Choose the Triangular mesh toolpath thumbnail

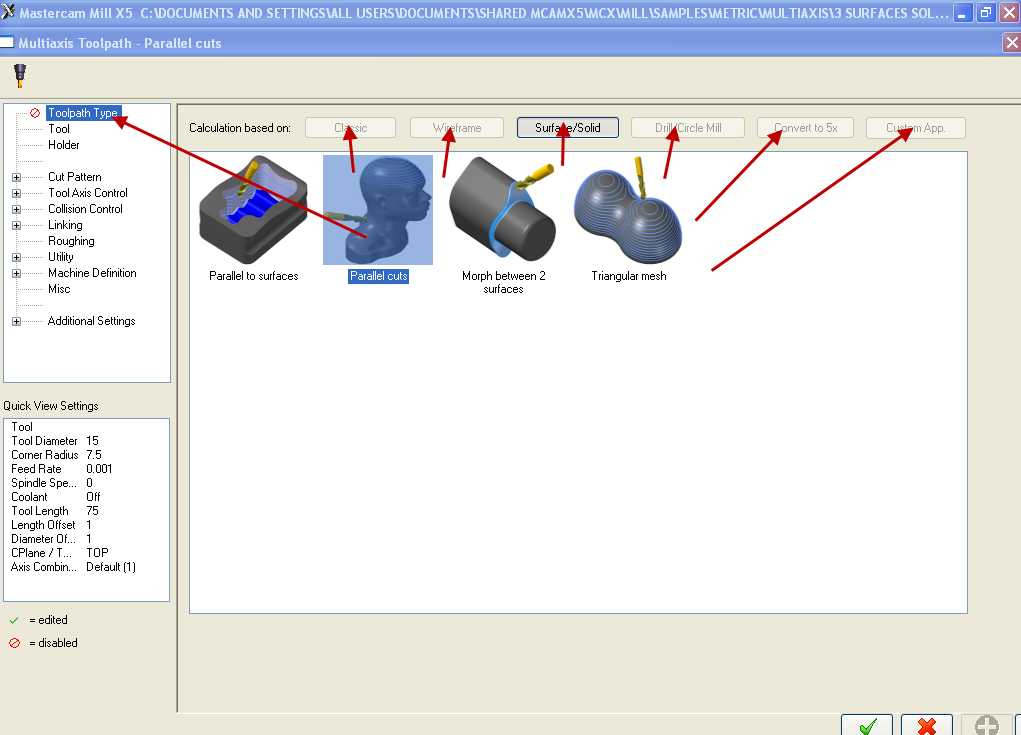(x=628, y=210)
